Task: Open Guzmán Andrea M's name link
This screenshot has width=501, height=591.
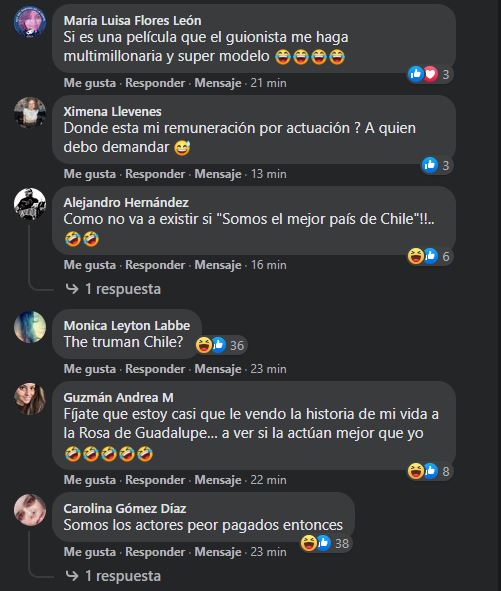Action: pyautogui.click(x=118, y=397)
